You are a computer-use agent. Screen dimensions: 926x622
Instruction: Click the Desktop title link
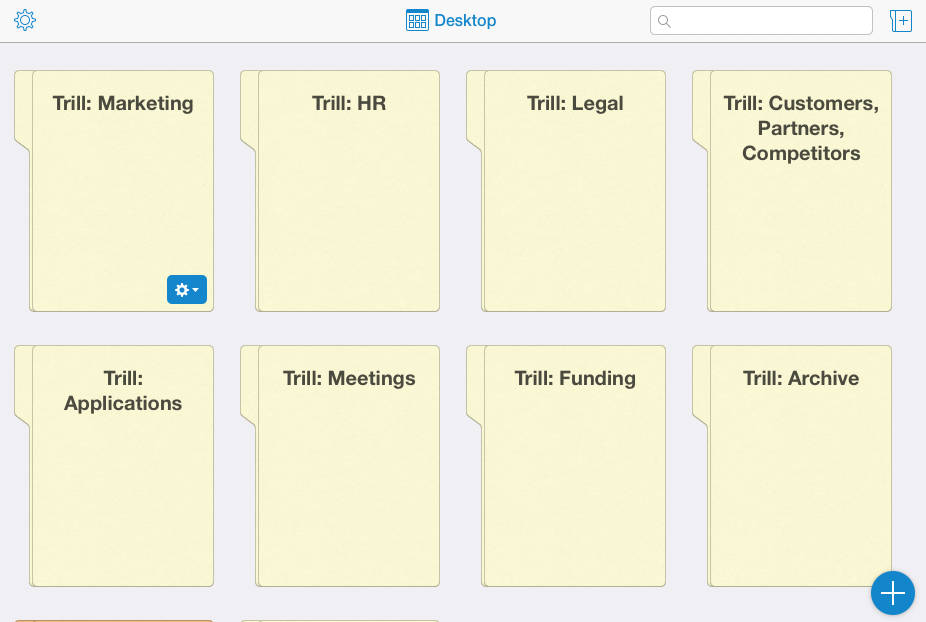(x=465, y=20)
